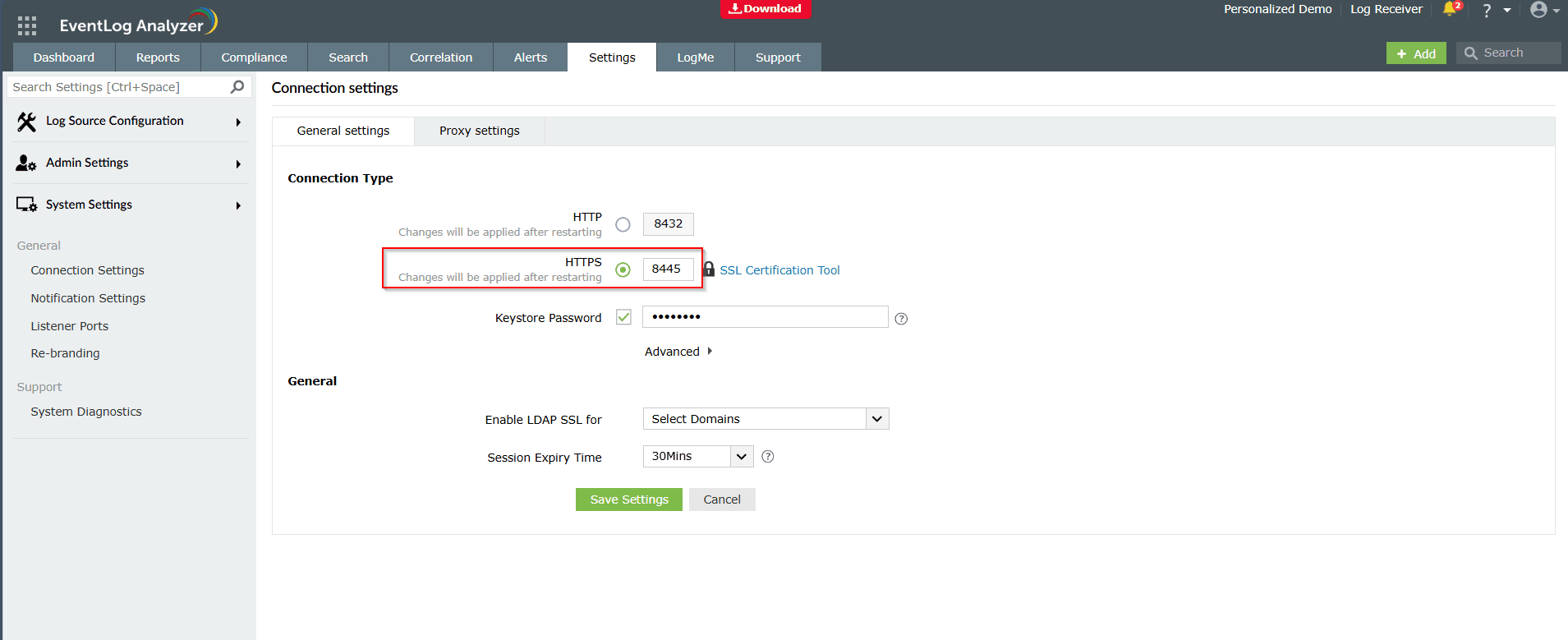Click the search settings magnifier icon
Screen dimensions: 1568x640
[x=237, y=87]
